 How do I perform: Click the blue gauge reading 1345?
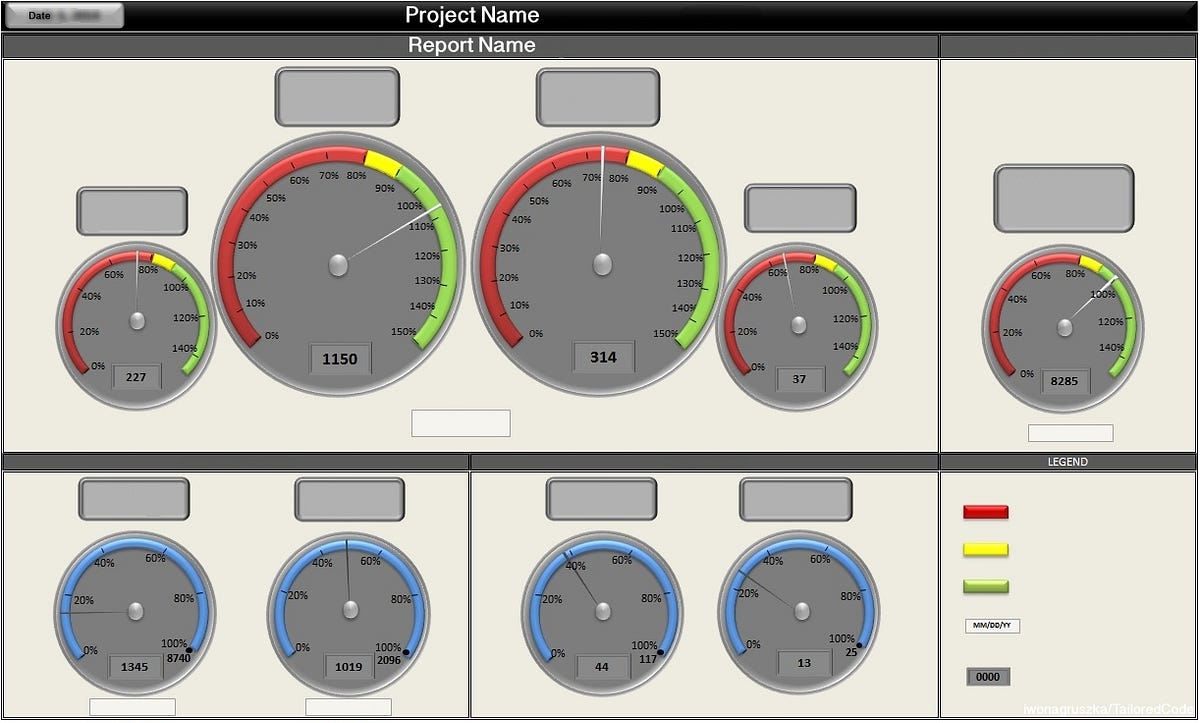[135, 611]
